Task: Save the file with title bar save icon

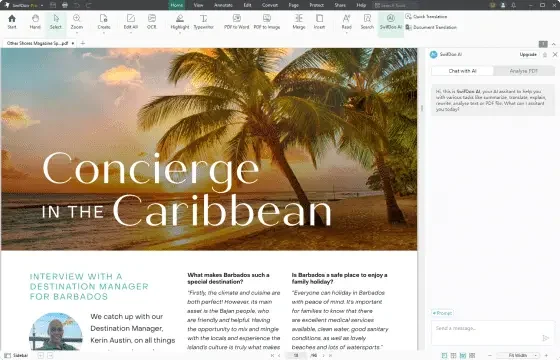Action: coord(53,5)
